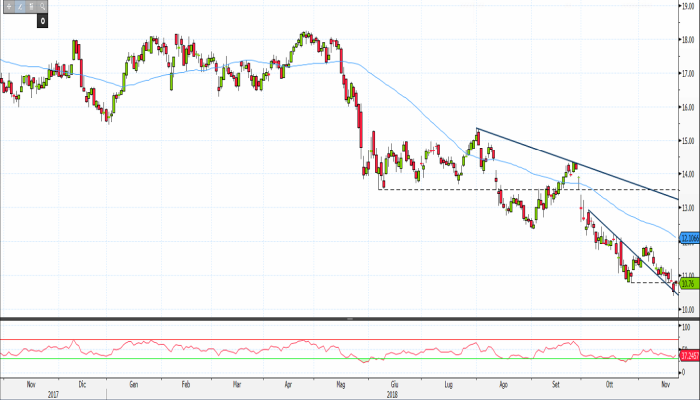Click the blue 12.1066 moving average tag
Screen dimensions: 700x400
click(688, 238)
